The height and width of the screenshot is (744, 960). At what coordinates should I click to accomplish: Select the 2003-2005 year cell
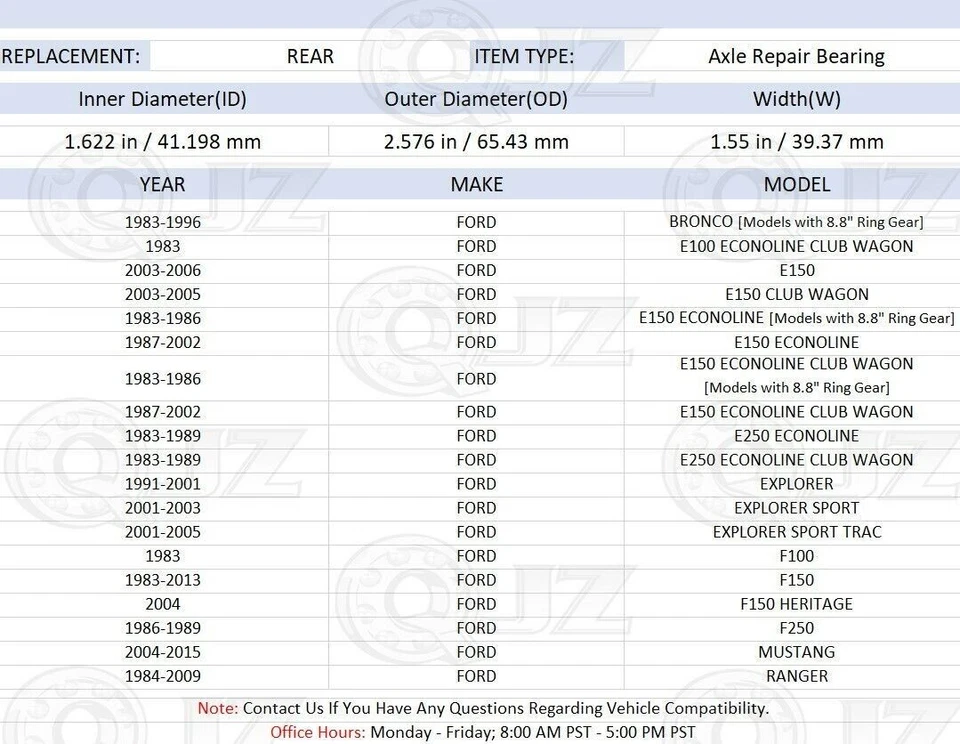[163, 294]
